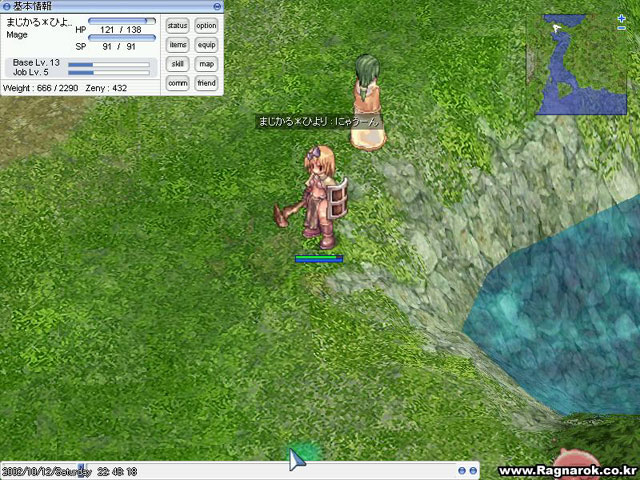This screenshot has width=640, height=480.
Task: Open the items inventory
Action: tap(178, 45)
